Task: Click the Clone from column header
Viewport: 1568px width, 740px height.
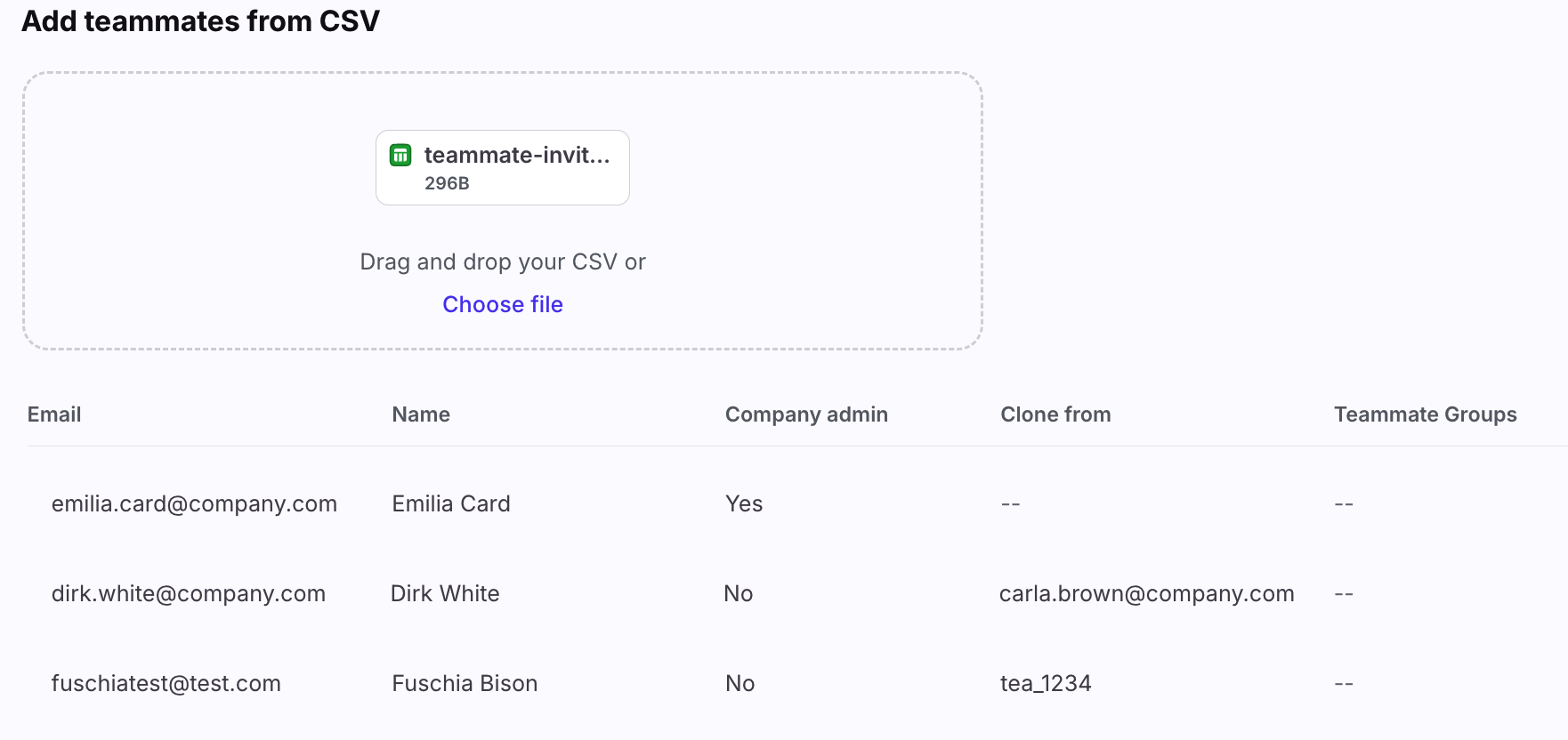Action: pyautogui.click(x=1055, y=414)
